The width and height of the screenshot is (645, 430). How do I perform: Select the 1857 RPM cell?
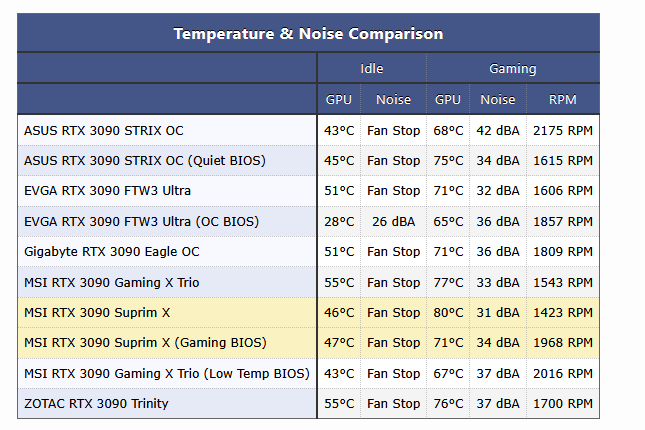tap(563, 221)
